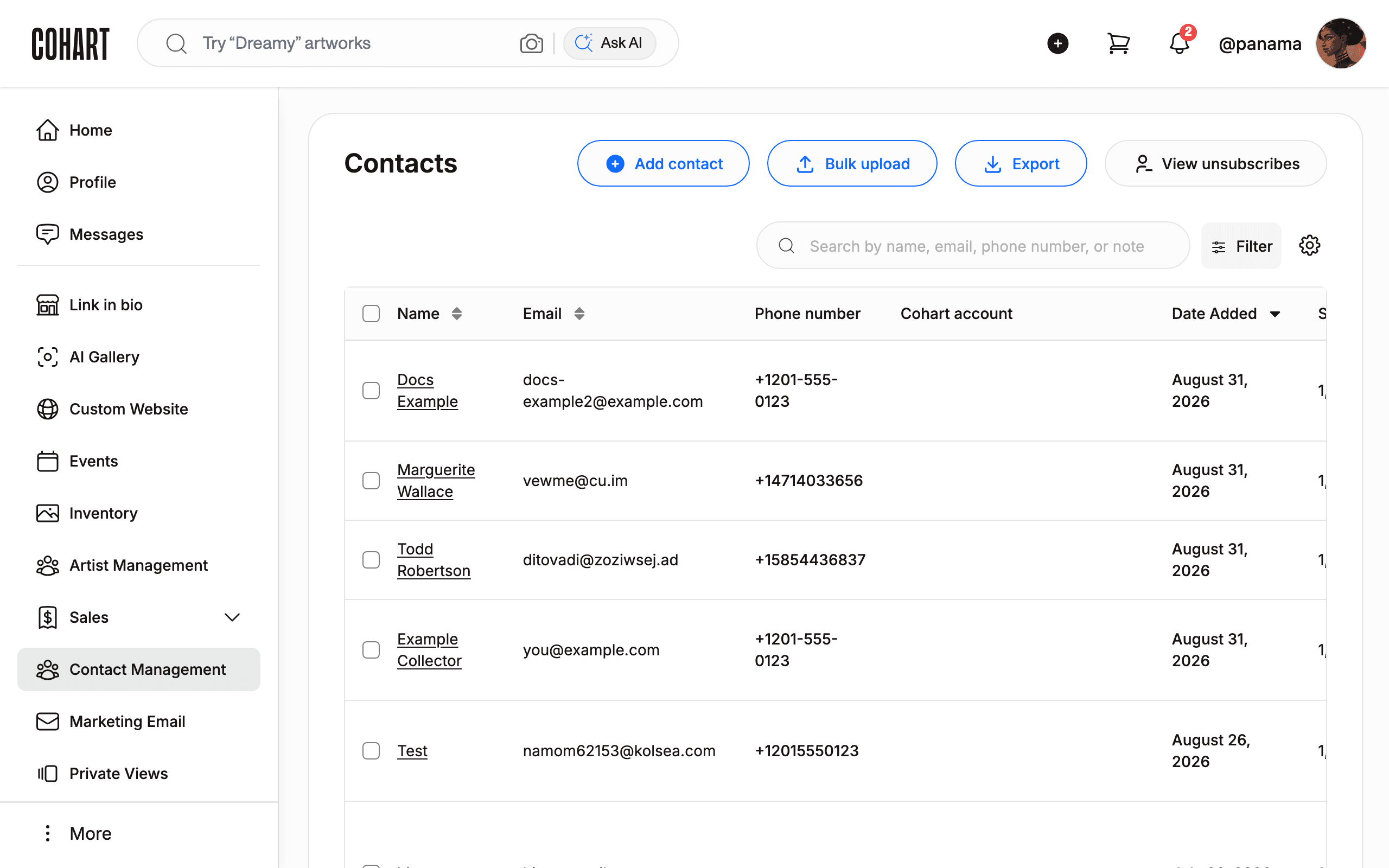Open camera image search

tap(532, 43)
